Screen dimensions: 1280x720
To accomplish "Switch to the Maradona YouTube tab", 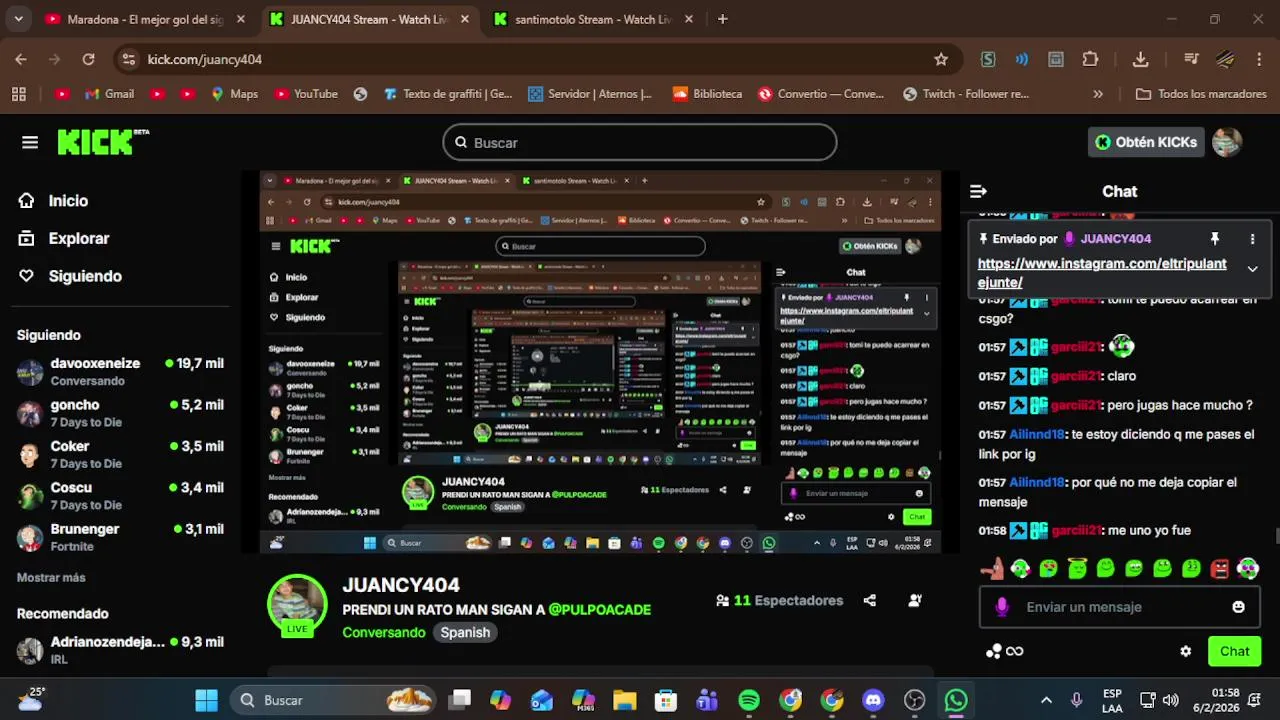I will (x=146, y=19).
